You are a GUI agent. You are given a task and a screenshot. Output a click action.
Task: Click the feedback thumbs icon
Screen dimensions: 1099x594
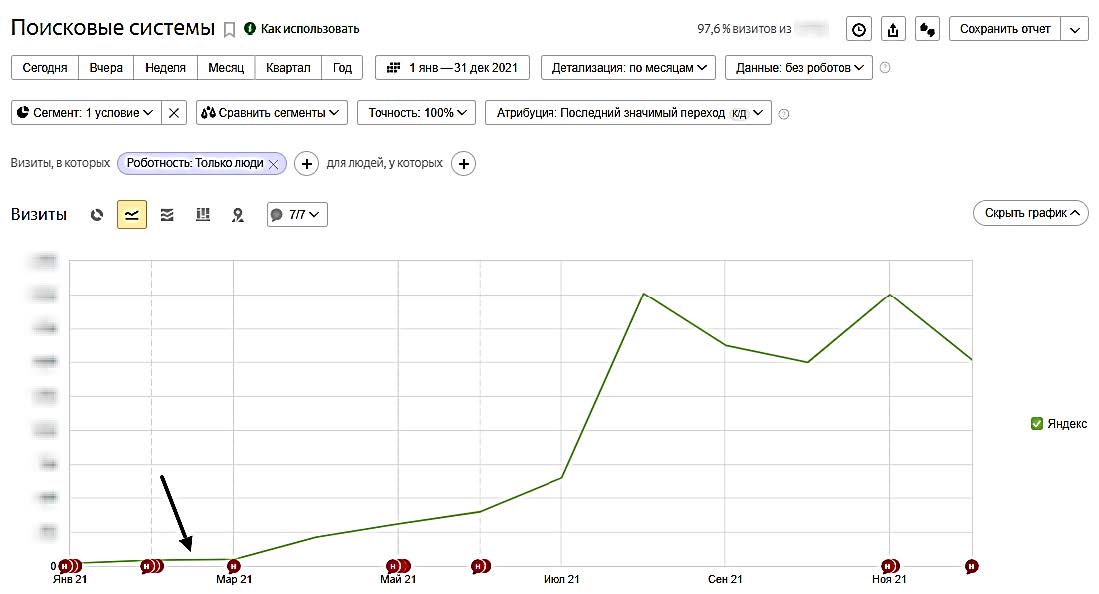927,29
